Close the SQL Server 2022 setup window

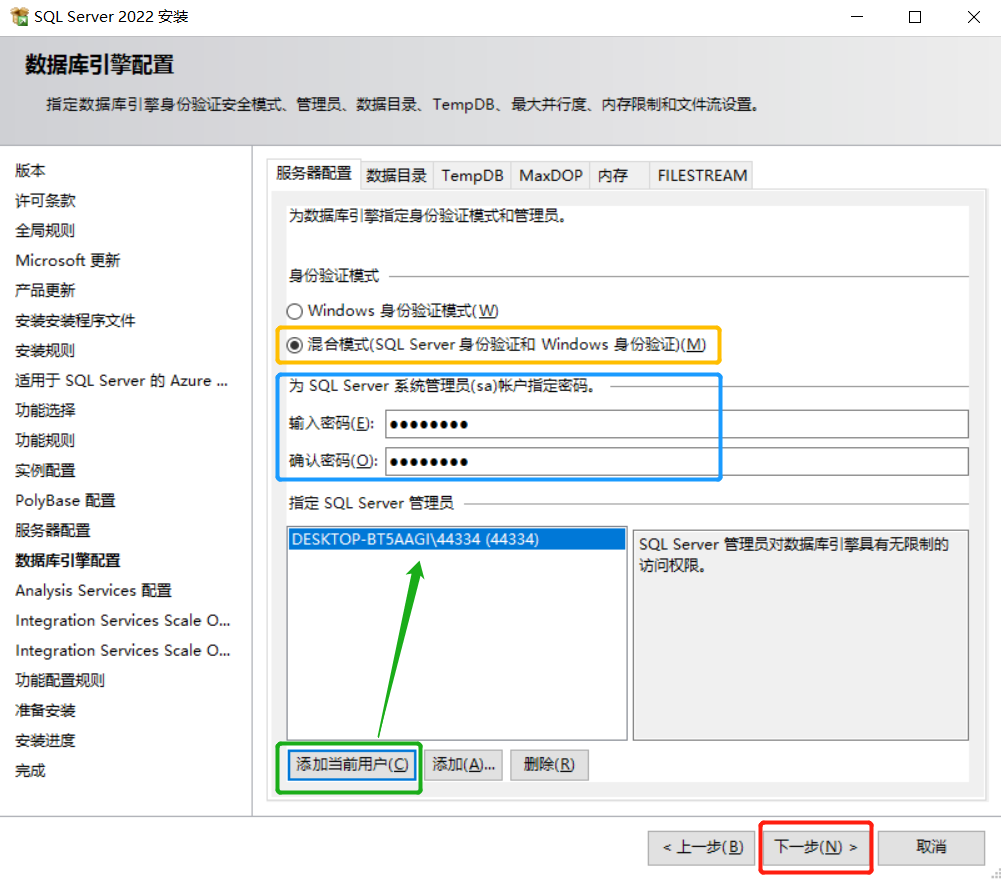coord(974,17)
